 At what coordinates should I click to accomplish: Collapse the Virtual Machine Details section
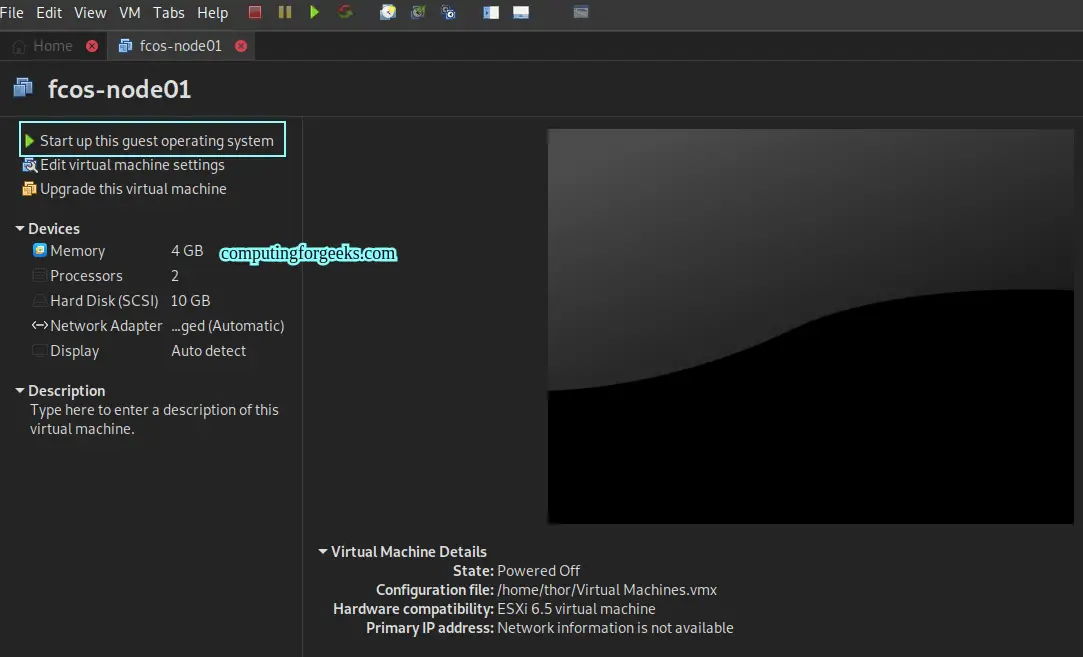(322, 551)
